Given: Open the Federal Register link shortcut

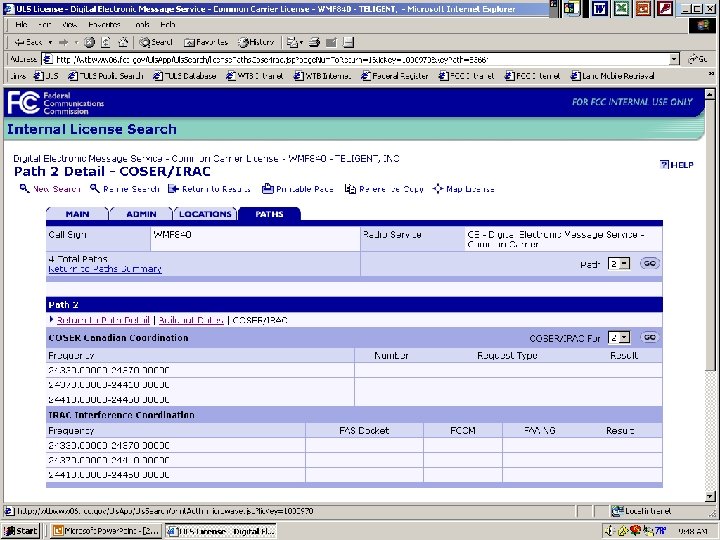Looking at the screenshot, I should [395, 76].
